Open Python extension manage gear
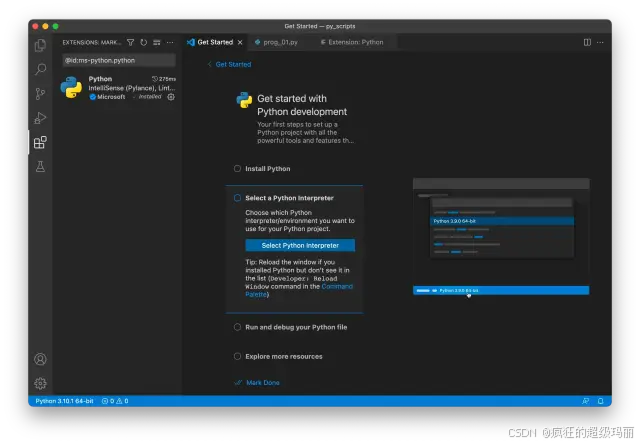The width and height of the screenshot is (640, 444). coord(171,97)
